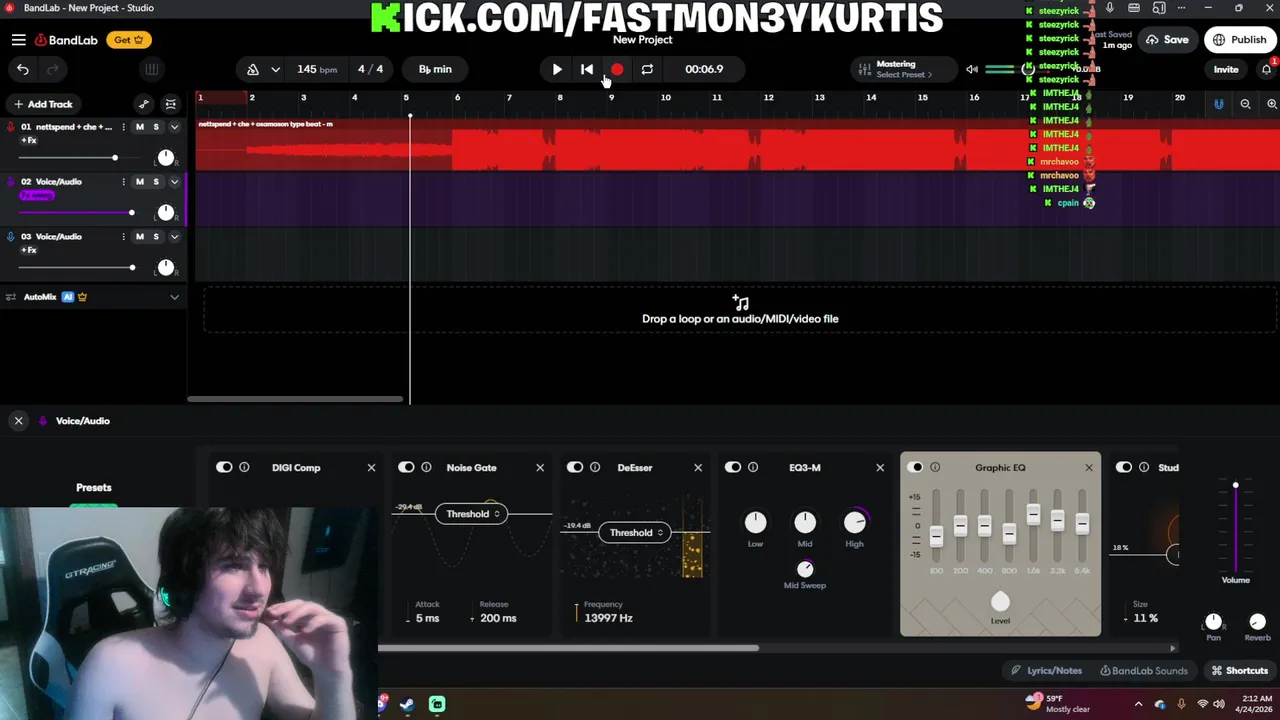Open the DeEsser Threshold parameter dropdown
Image resolution: width=1280 pixels, height=720 pixels.
coord(635,533)
